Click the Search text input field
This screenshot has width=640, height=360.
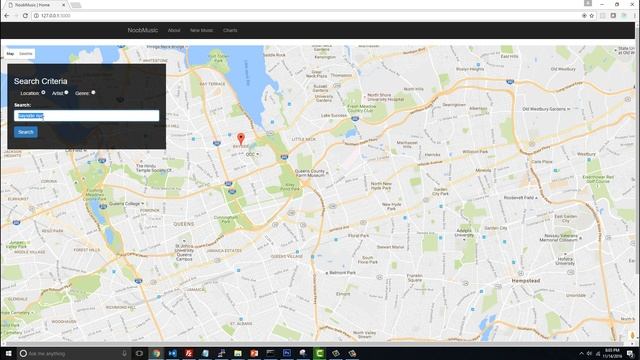point(87,116)
